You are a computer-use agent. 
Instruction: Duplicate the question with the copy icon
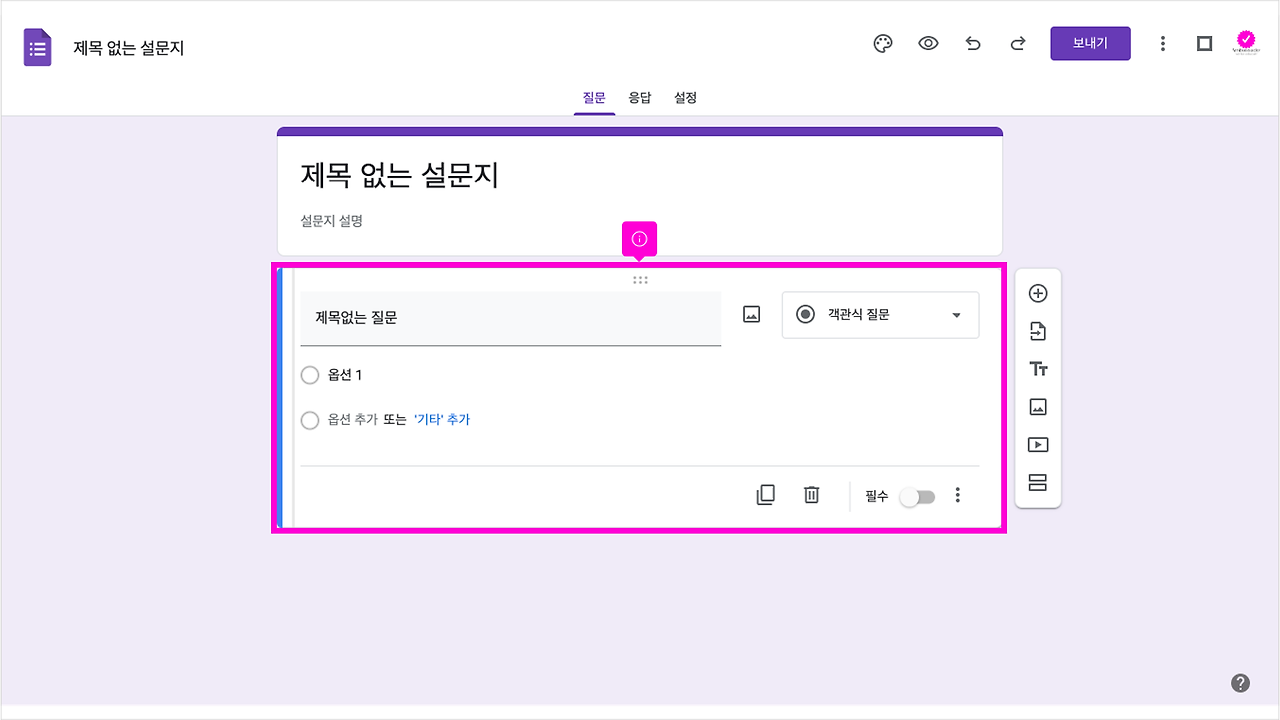(765, 494)
